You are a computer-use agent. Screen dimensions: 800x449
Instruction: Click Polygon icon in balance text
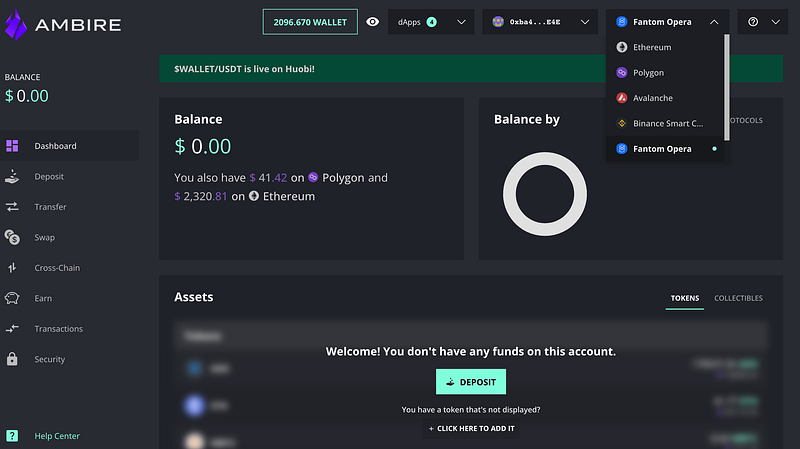point(313,177)
